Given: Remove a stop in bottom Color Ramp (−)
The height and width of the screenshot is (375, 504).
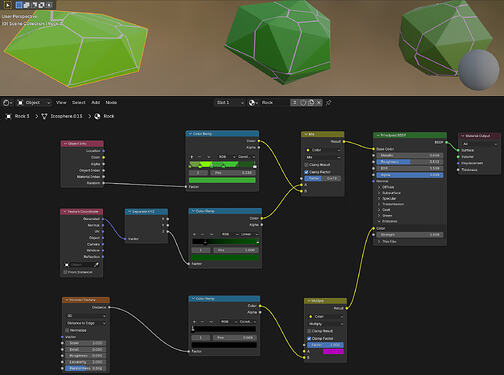Looking at the screenshot, I should (x=202, y=322).
